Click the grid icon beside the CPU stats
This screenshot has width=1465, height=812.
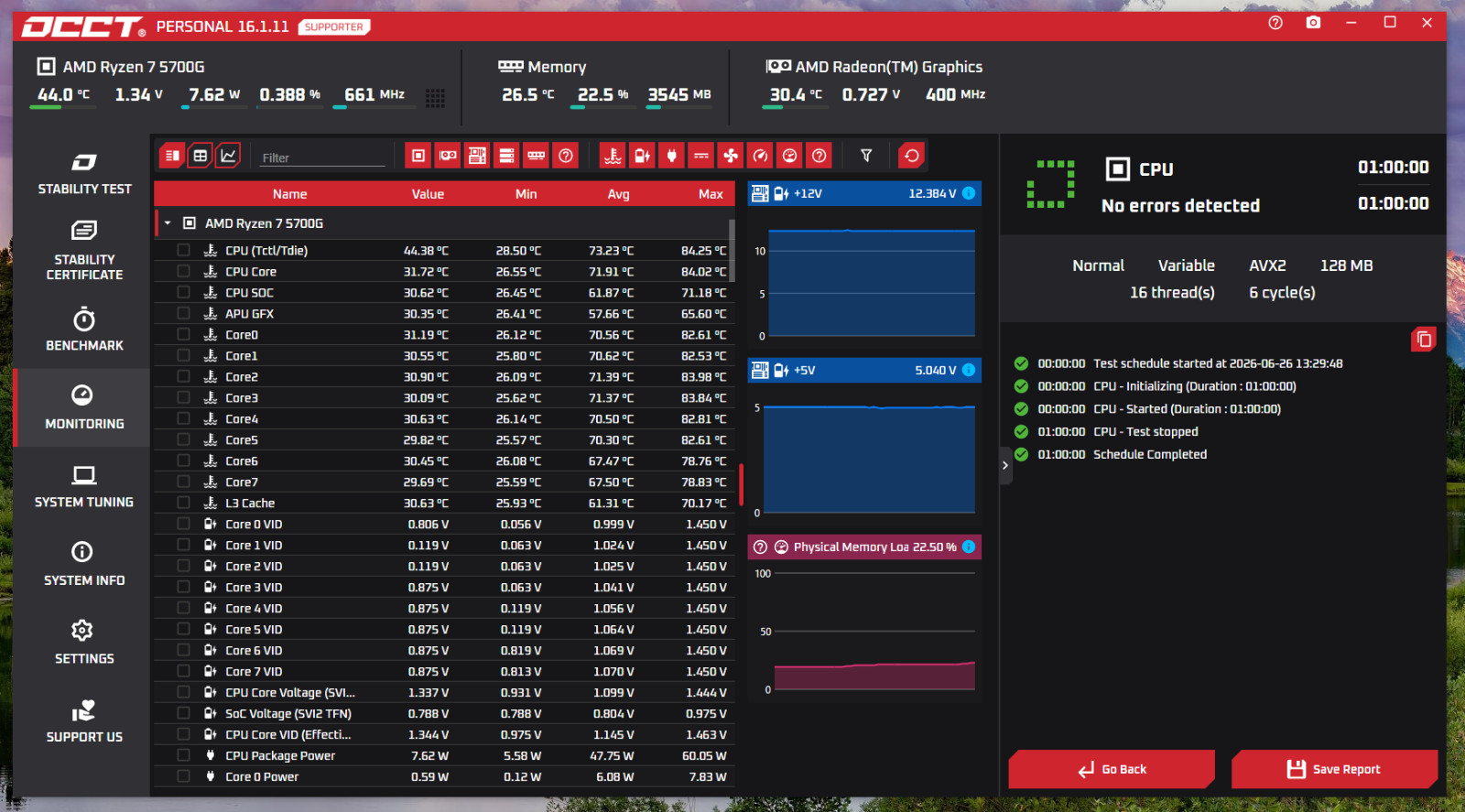(436, 98)
